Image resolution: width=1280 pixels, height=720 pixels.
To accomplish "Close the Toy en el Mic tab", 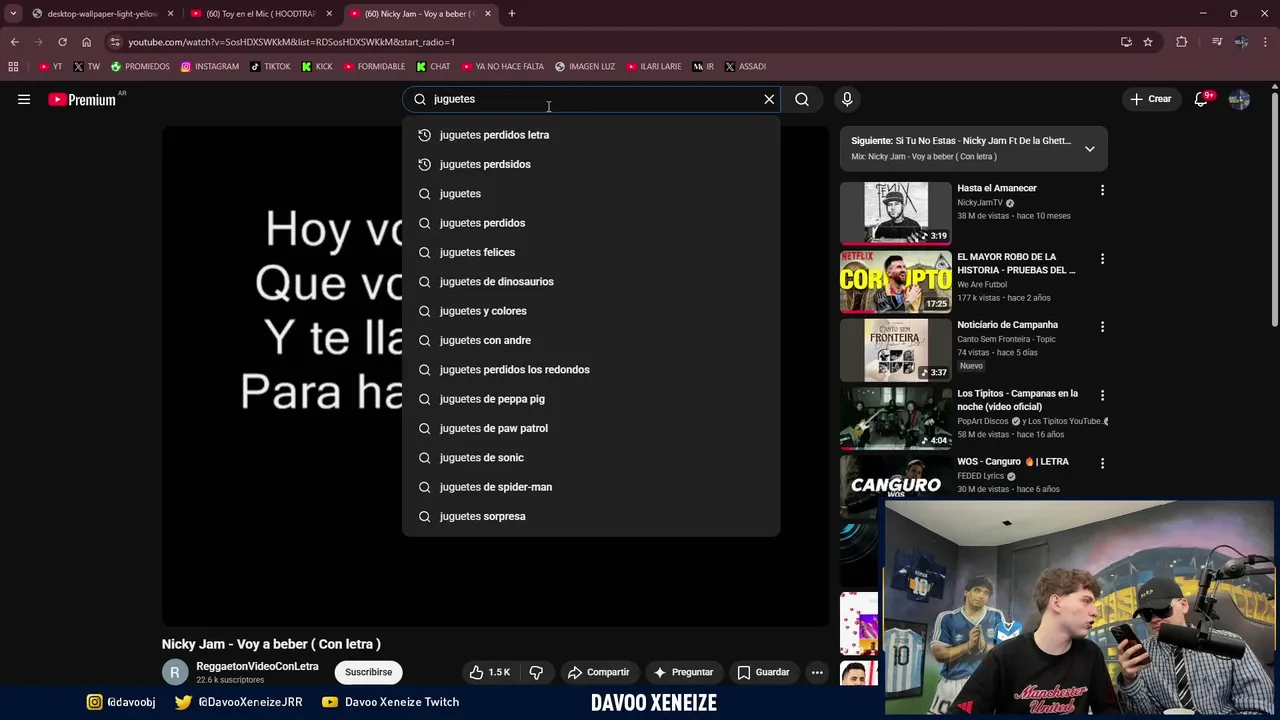I will [x=329, y=14].
